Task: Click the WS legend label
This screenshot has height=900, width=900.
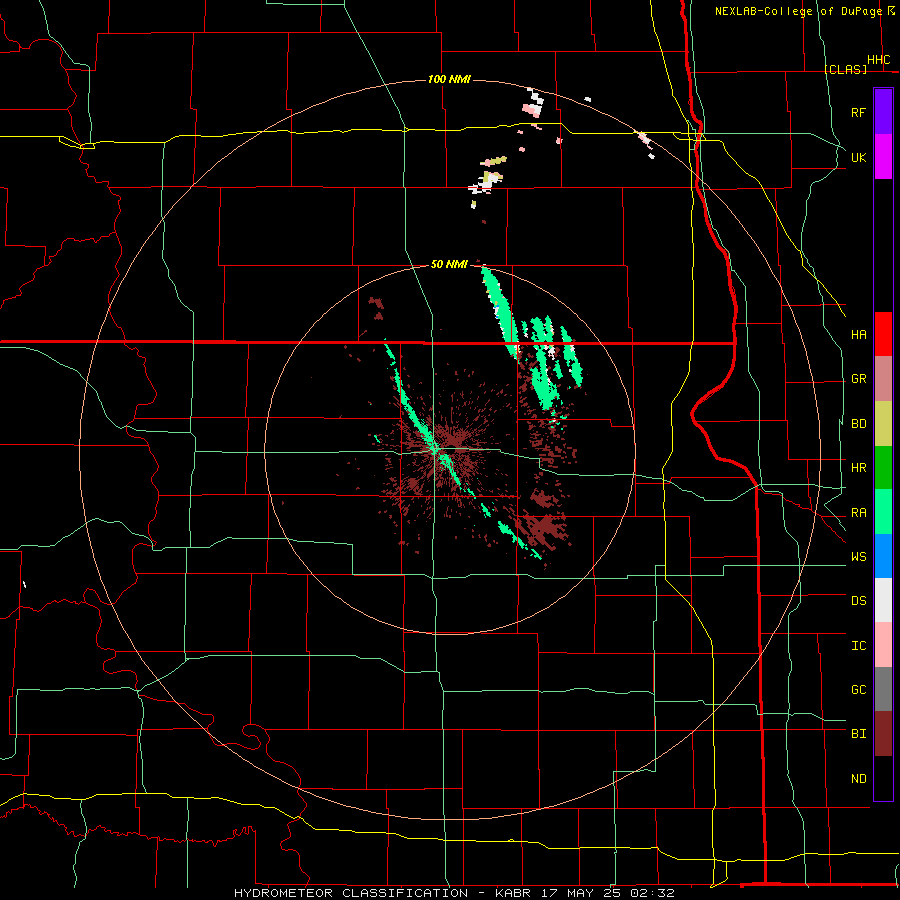Action: pyautogui.click(x=858, y=557)
